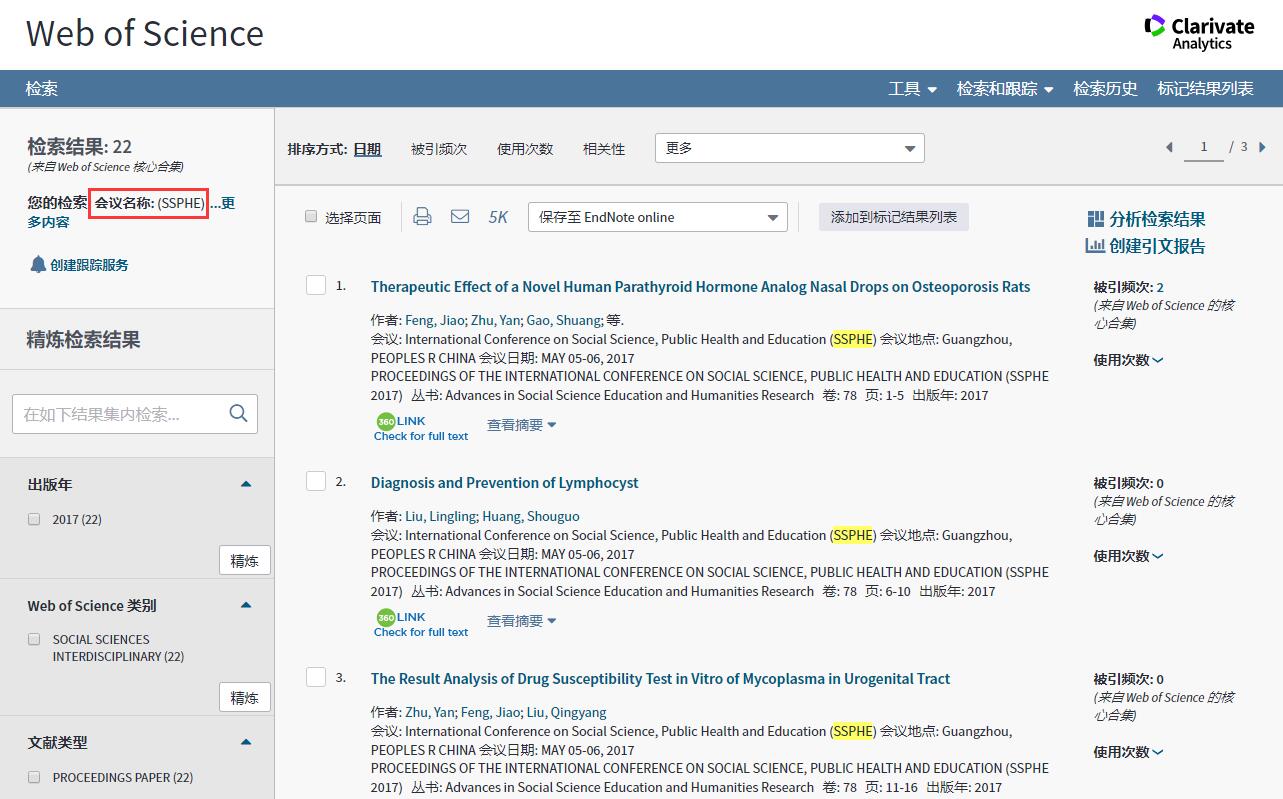Viewport: 1283px width, 799px height.
Task: Click author Feng, Jiao in result 1
Action: tap(434, 320)
